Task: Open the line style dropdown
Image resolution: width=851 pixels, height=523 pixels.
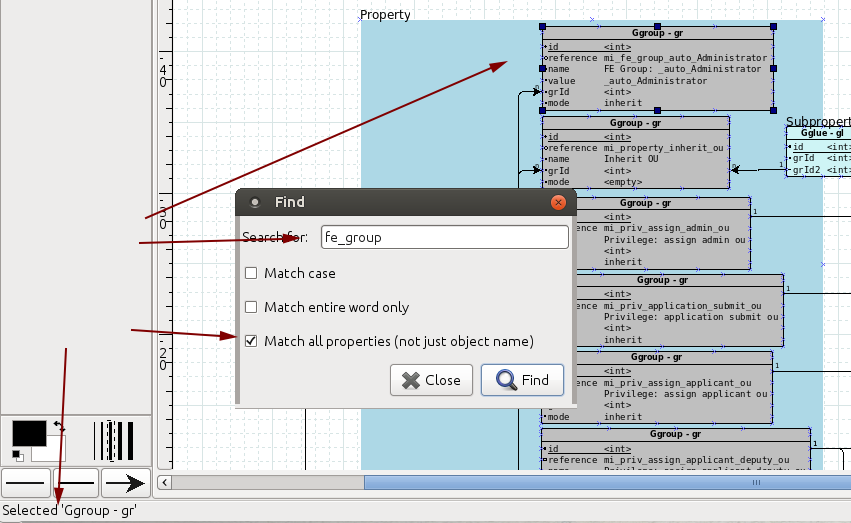Action: pos(76,483)
